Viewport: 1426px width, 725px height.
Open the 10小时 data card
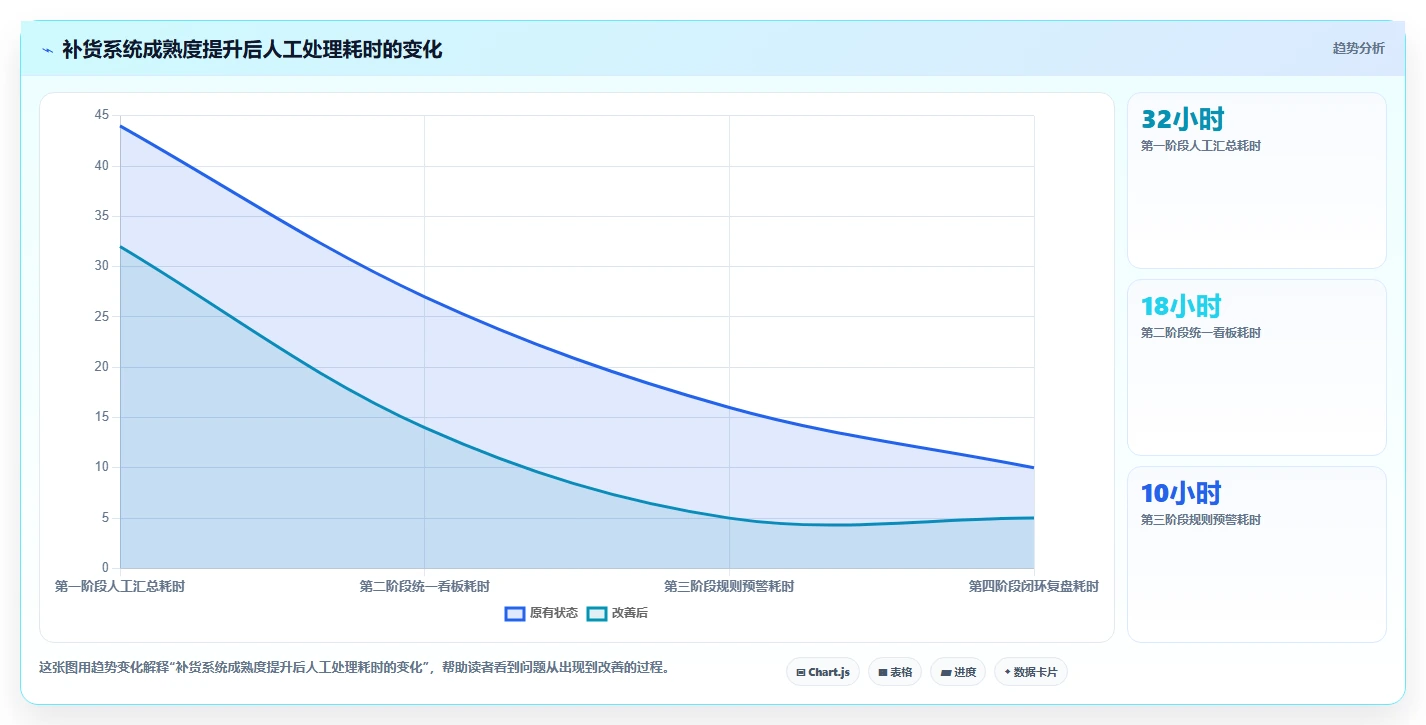point(1257,554)
